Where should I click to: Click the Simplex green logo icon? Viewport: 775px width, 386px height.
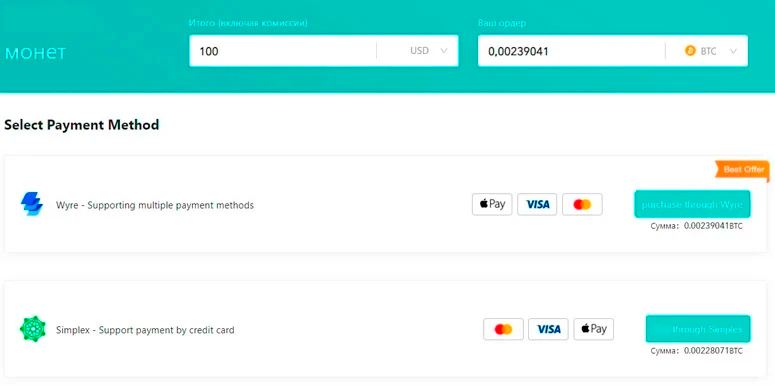pyautogui.click(x=33, y=329)
